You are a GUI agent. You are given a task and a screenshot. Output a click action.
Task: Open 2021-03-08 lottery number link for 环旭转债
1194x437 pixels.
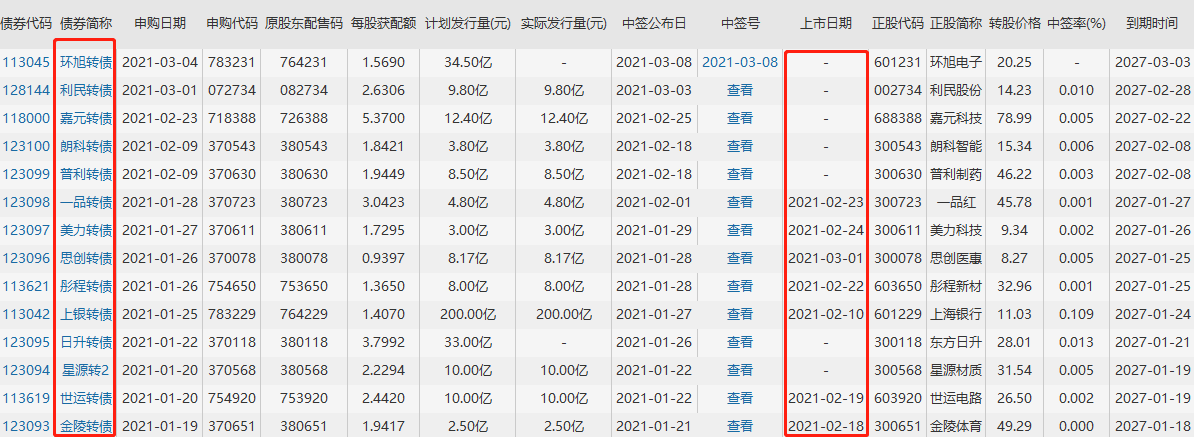pyautogui.click(x=740, y=62)
